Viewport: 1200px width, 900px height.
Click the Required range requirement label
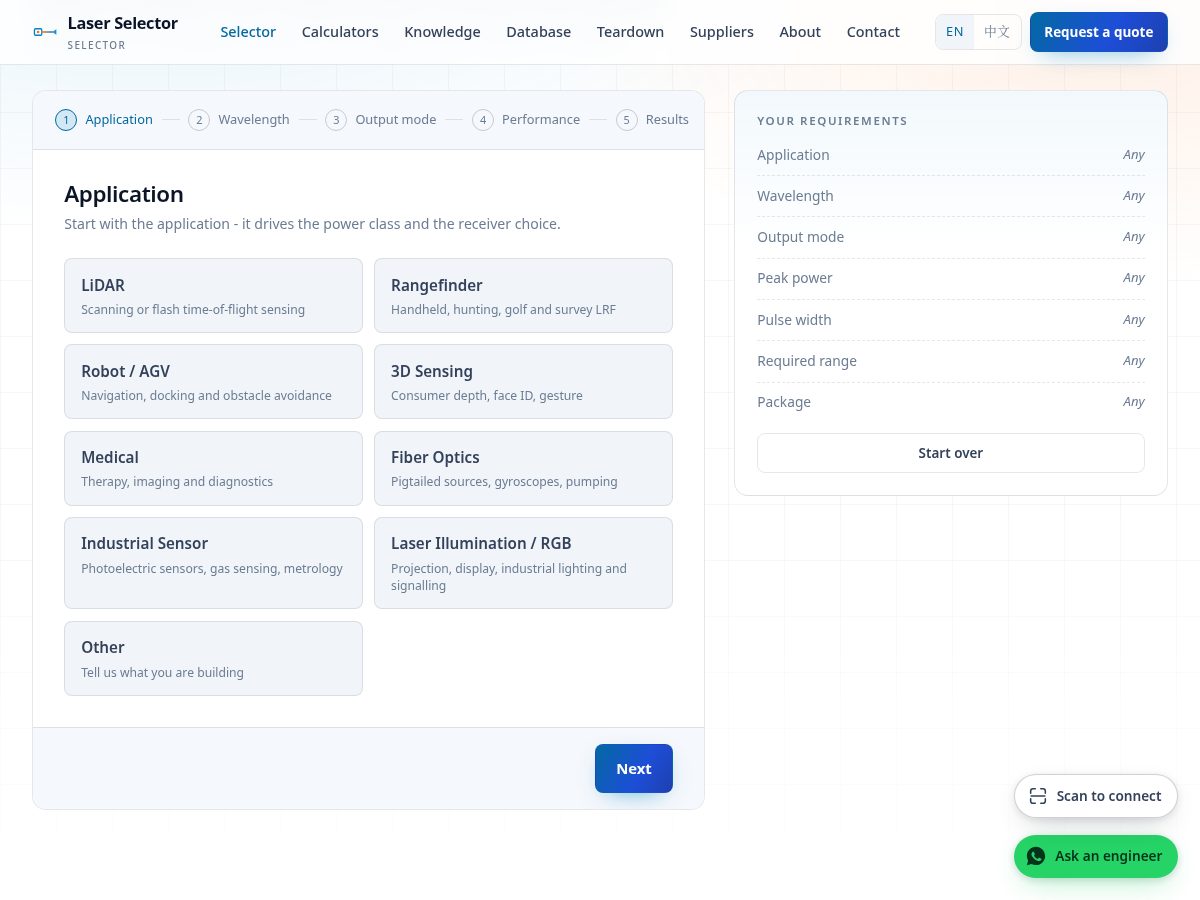click(807, 361)
